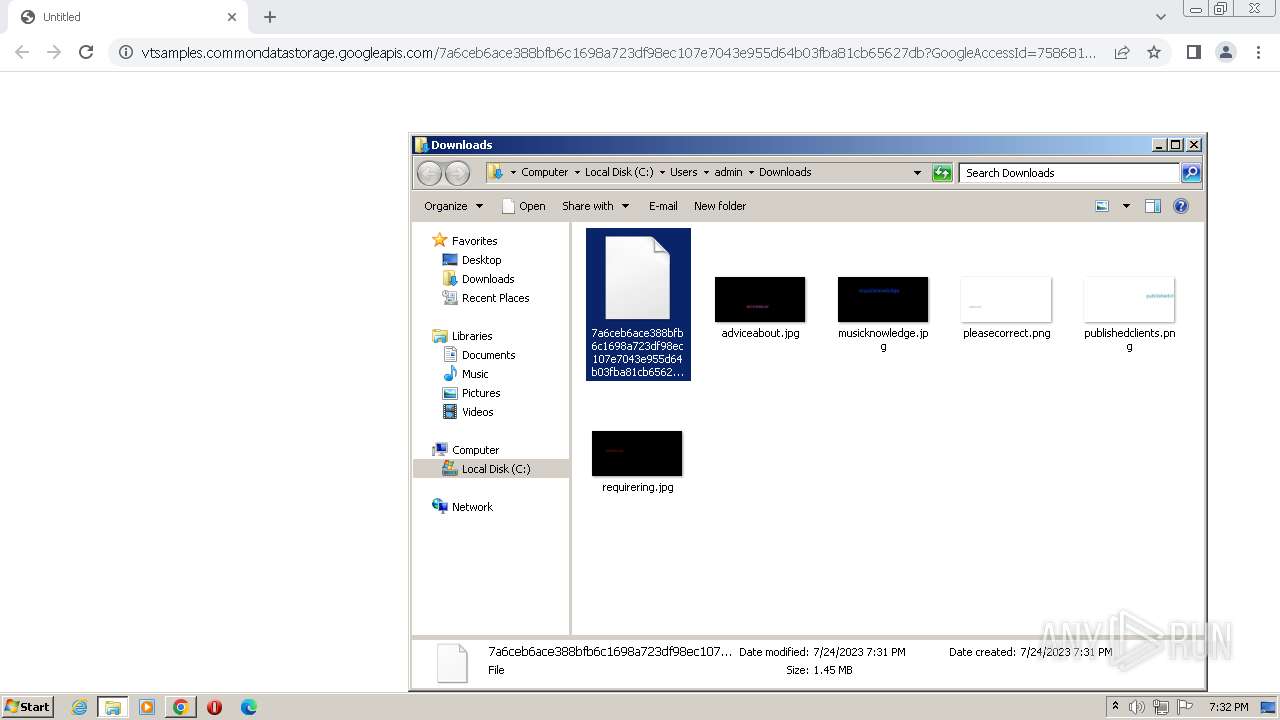Viewport: 1280px width, 720px height.
Task: Open Opera from the taskbar
Action: click(x=214, y=707)
